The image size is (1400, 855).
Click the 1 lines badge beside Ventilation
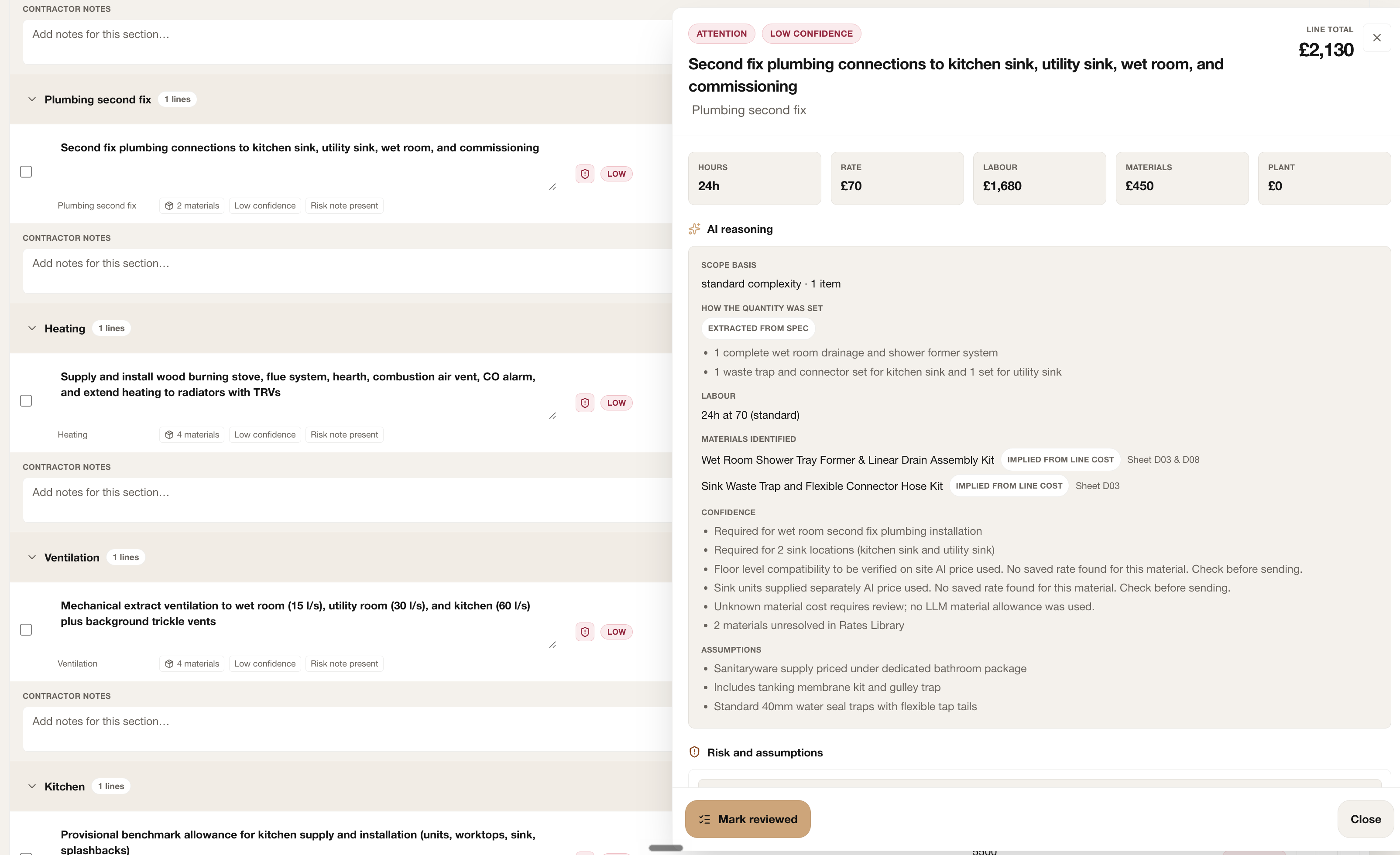point(126,557)
